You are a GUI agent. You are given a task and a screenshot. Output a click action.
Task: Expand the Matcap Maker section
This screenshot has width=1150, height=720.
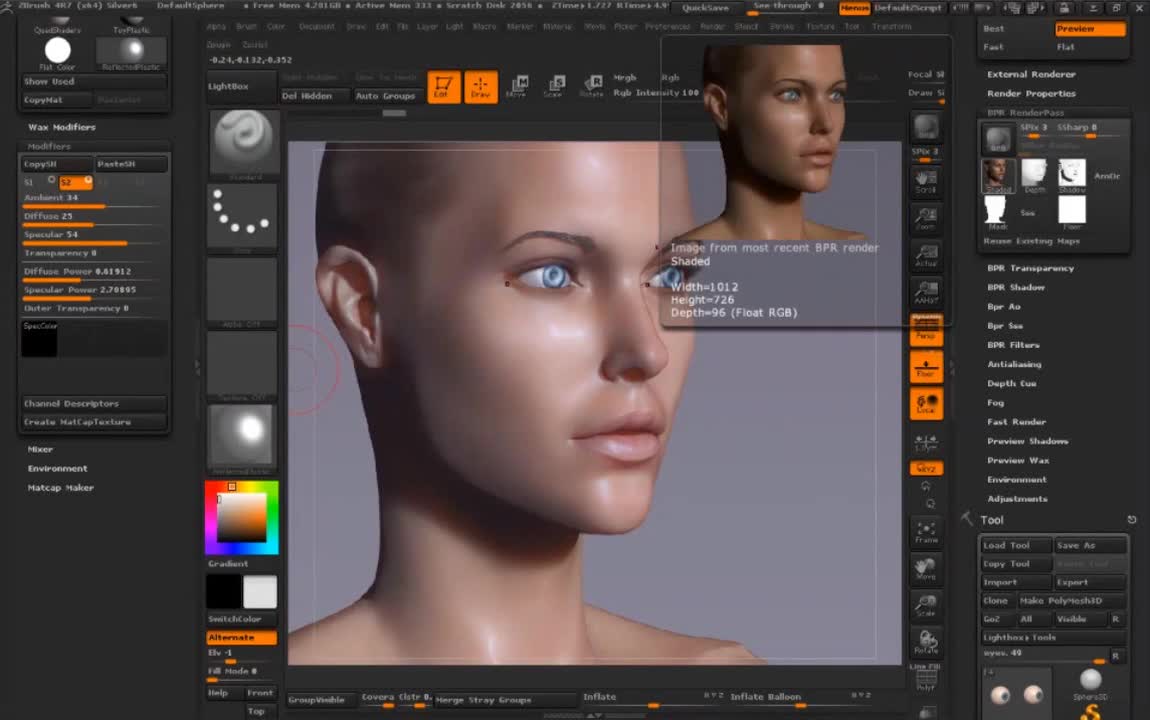tap(61, 488)
